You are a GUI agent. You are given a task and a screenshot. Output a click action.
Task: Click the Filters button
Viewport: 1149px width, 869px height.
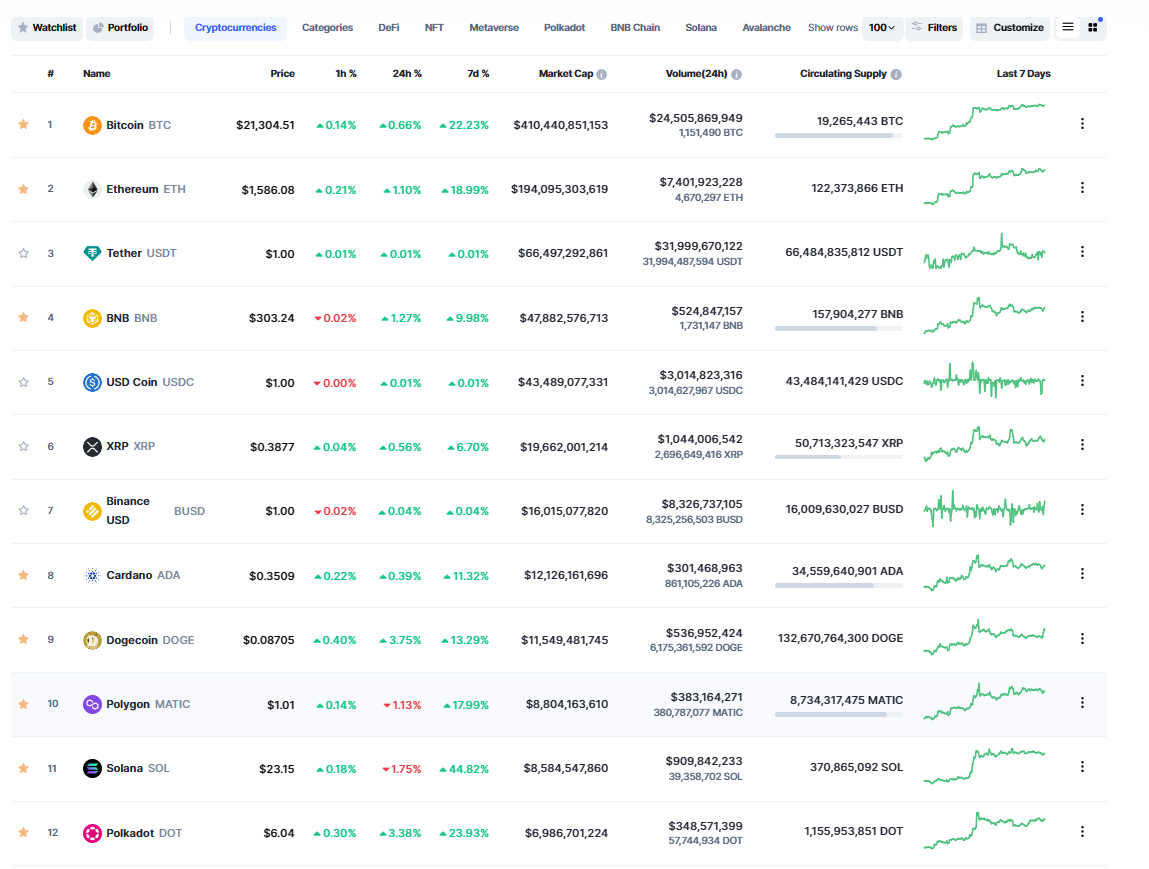click(x=934, y=28)
